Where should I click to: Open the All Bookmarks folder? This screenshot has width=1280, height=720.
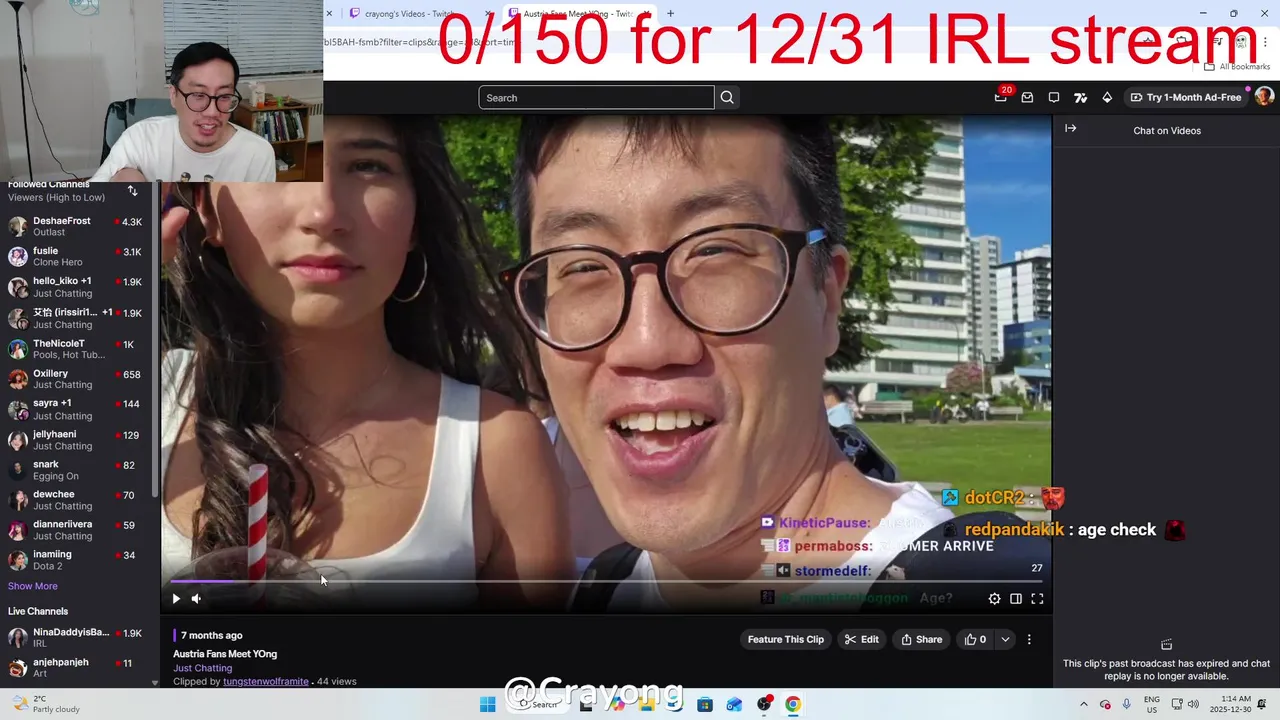(1237, 66)
